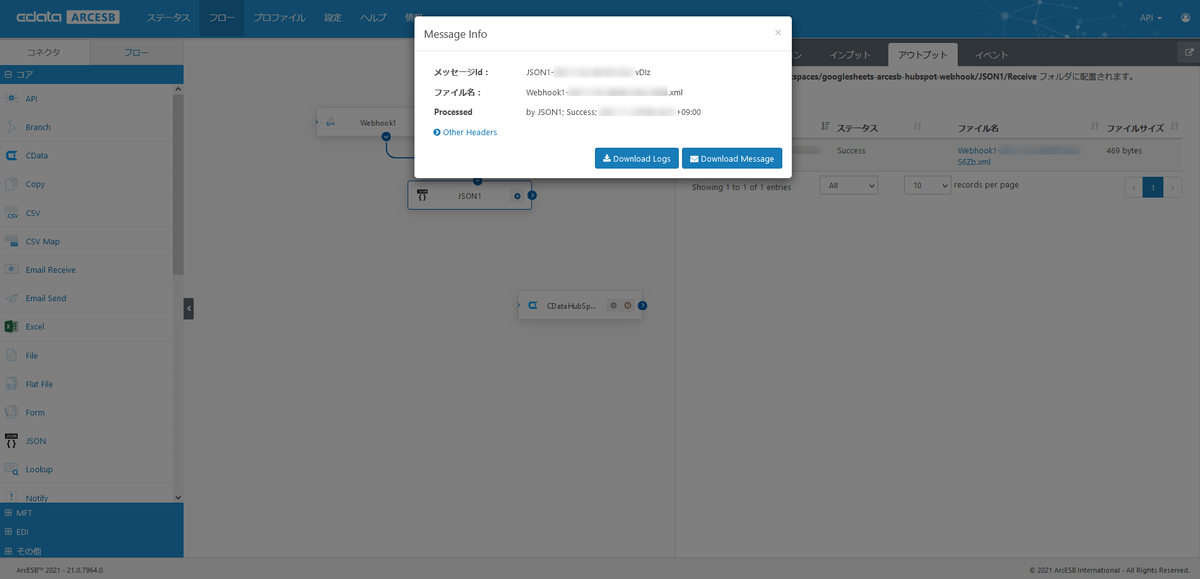Click the output arrow on JSON1 node

click(532, 196)
